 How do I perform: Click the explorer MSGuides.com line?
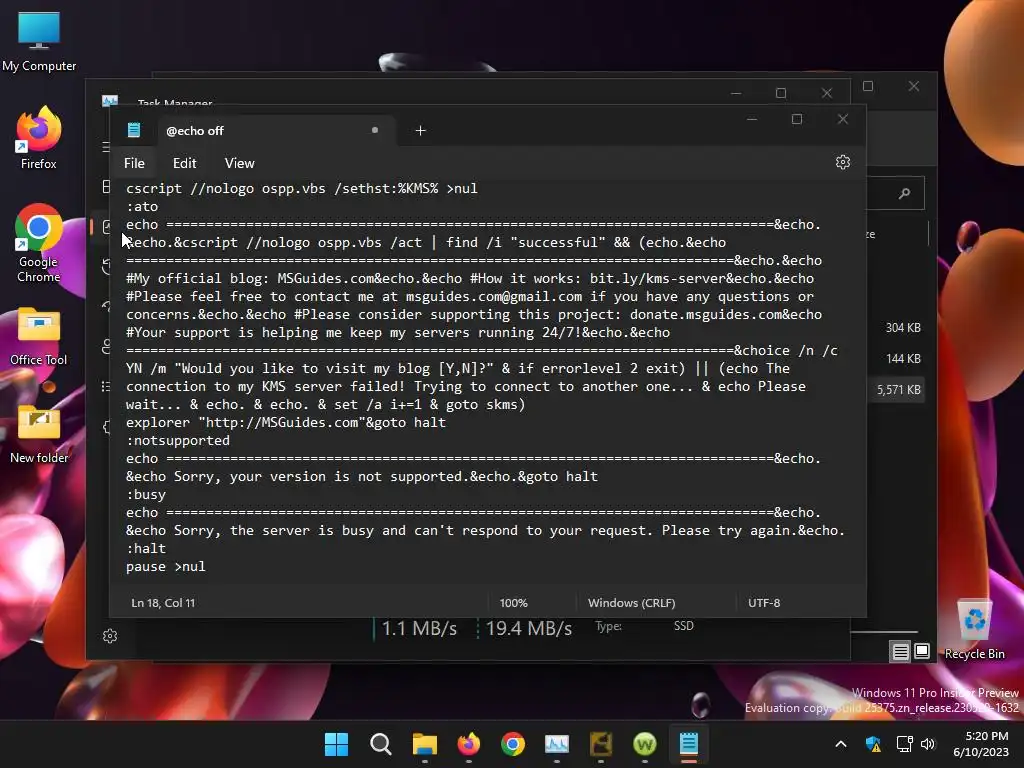tap(285, 423)
